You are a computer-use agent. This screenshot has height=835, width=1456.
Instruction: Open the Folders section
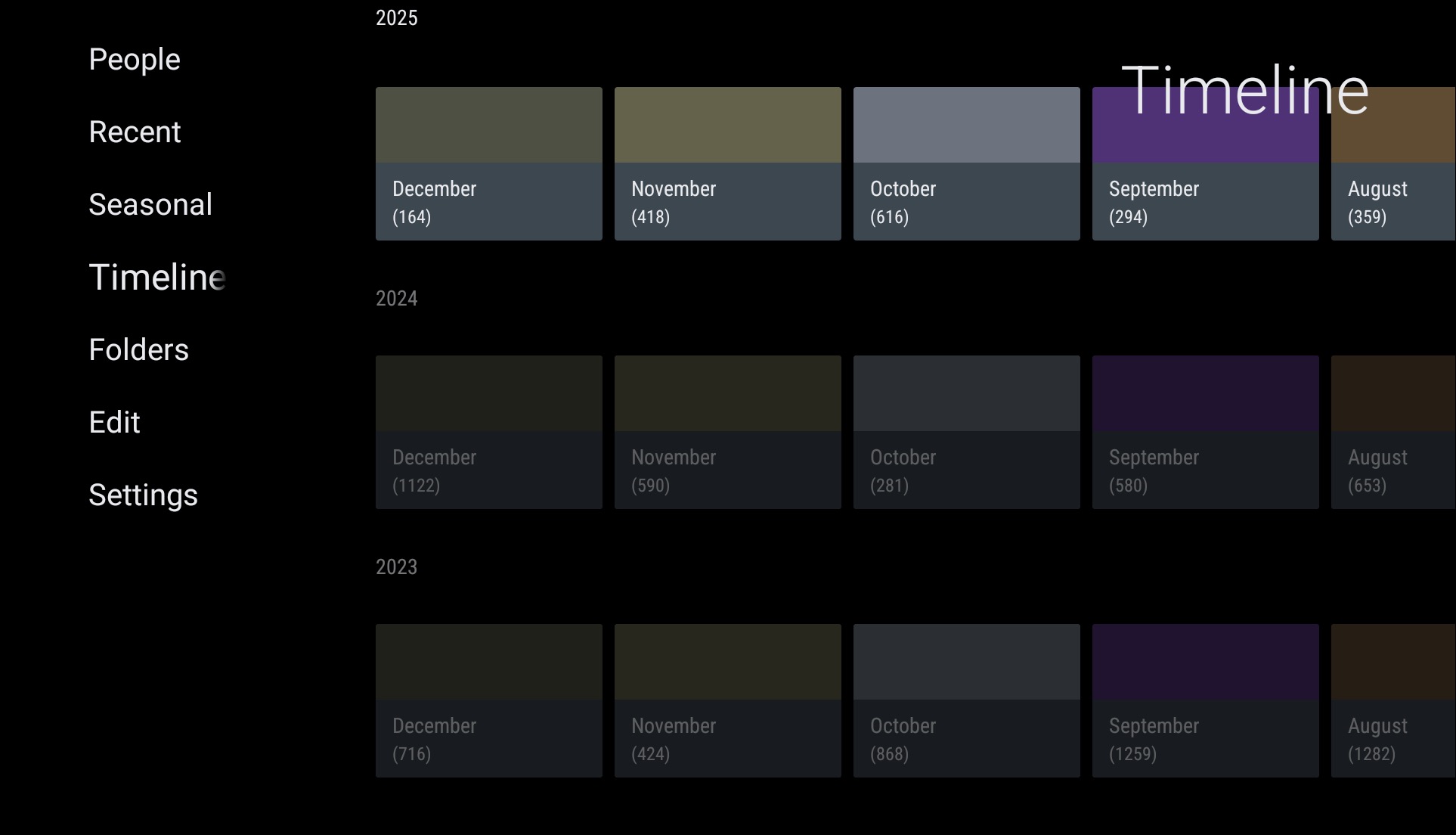click(138, 350)
